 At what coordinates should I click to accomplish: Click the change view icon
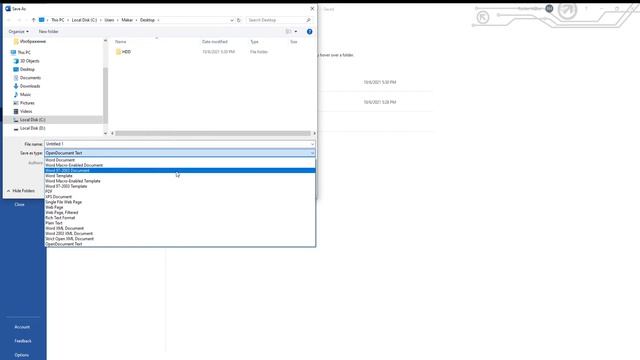tap(289, 31)
